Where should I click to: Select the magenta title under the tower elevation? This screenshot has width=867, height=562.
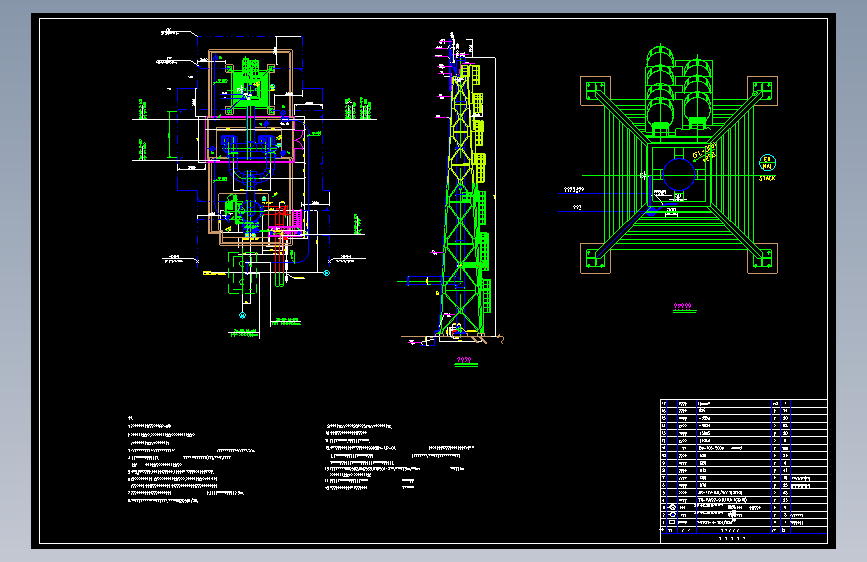tap(464, 360)
